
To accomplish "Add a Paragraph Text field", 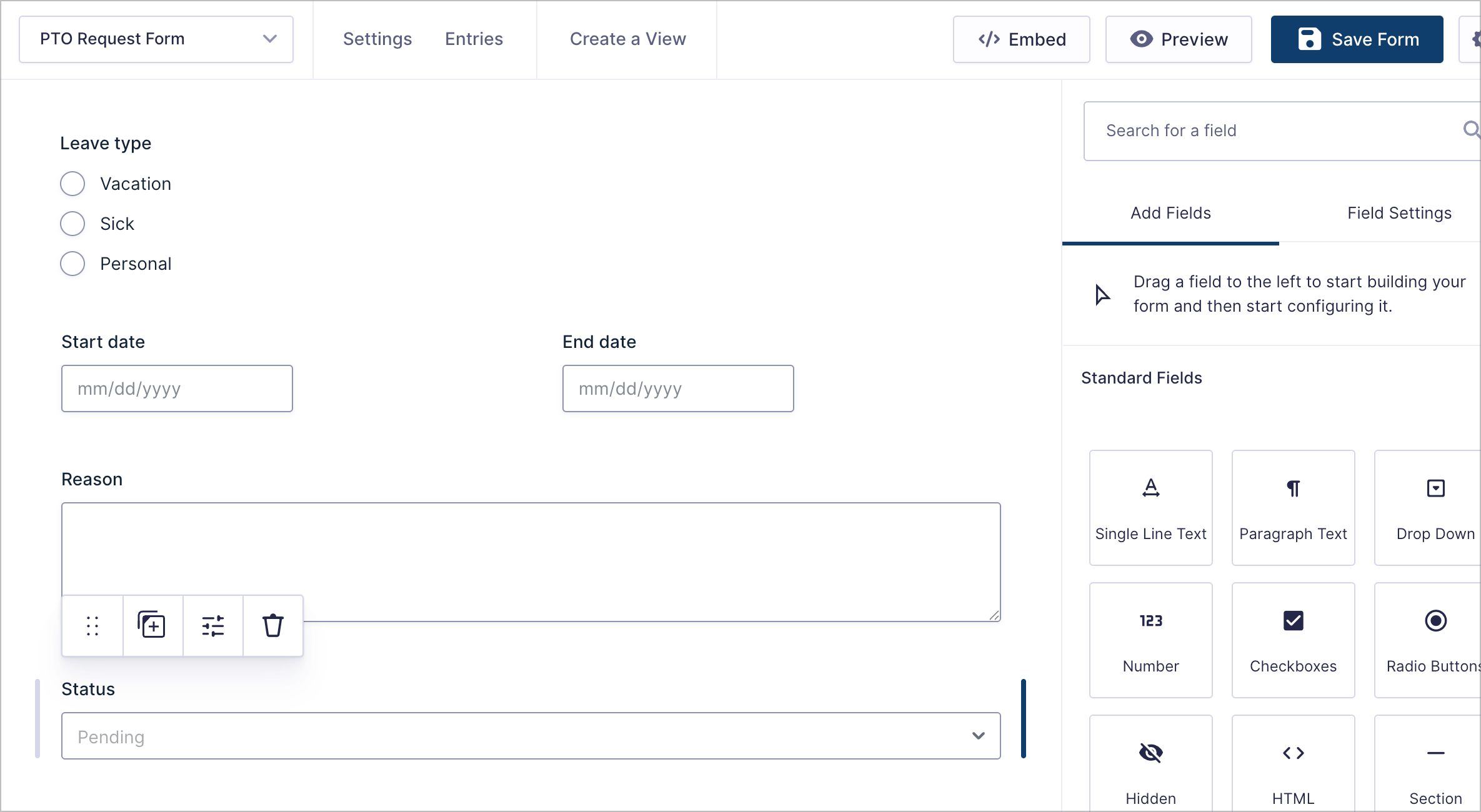I will (1293, 507).
